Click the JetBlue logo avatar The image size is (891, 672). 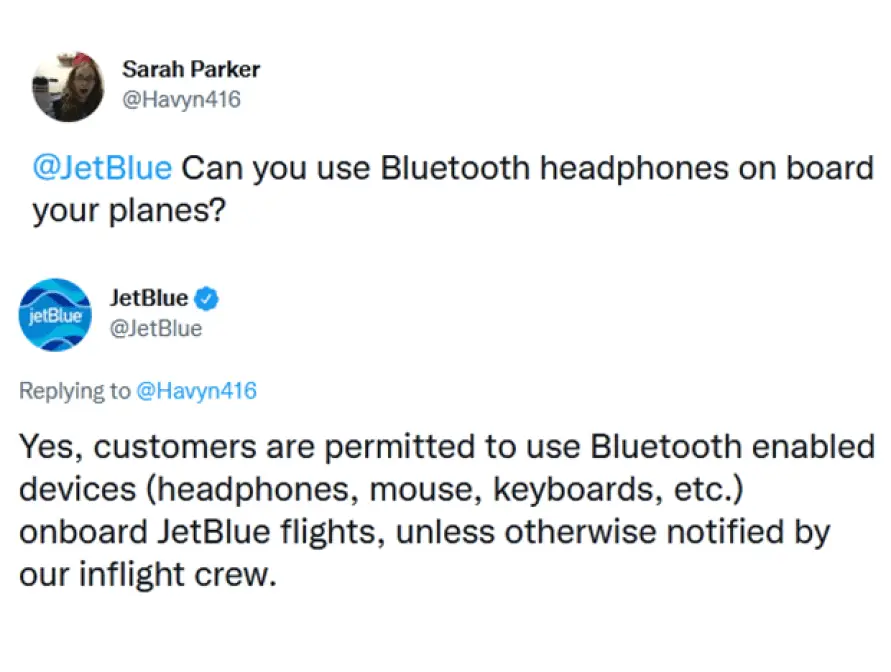point(54,314)
